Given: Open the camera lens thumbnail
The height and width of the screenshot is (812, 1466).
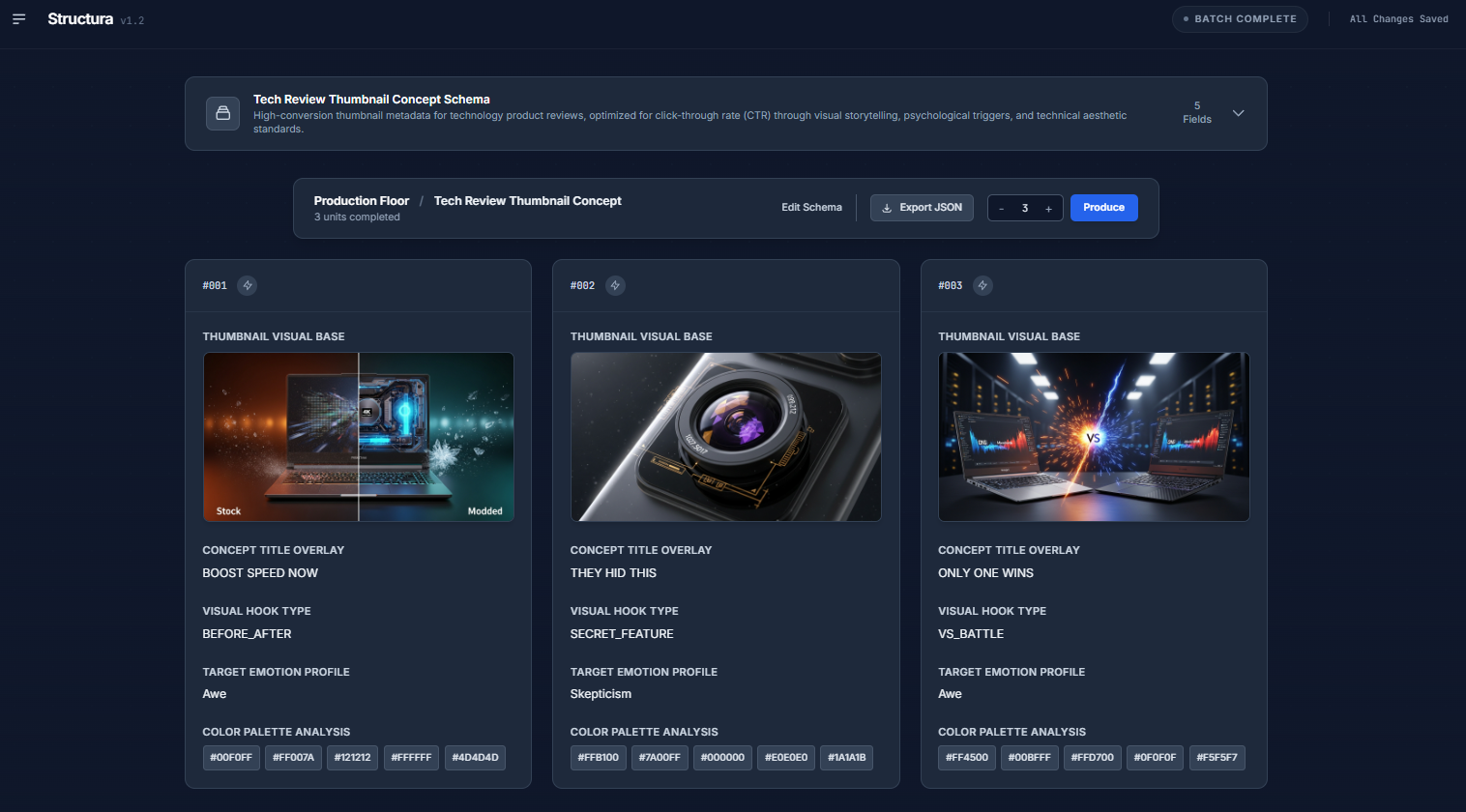Looking at the screenshot, I should point(726,437).
